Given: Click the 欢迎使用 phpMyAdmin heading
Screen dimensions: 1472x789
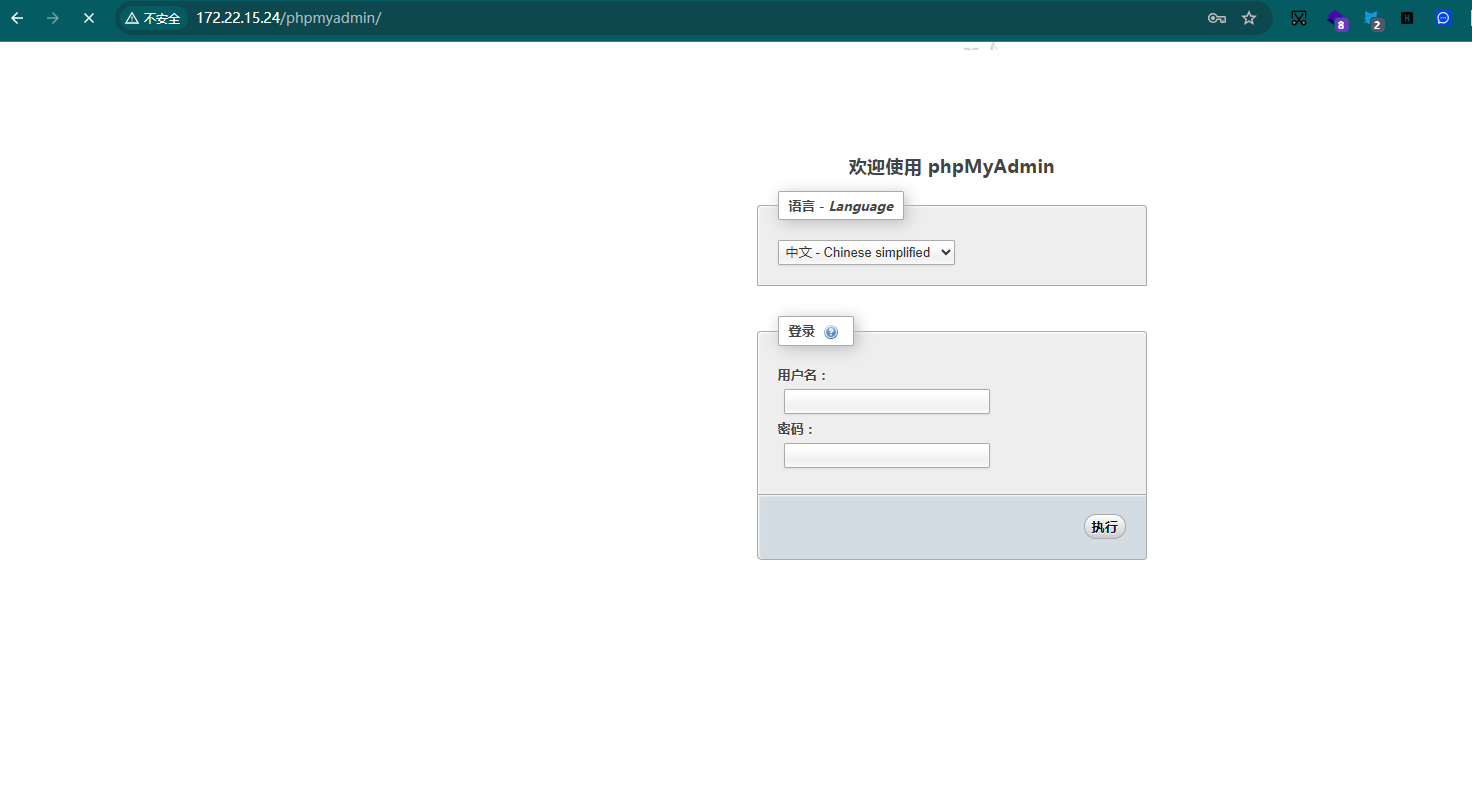Looking at the screenshot, I should click(x=951, y=167).
